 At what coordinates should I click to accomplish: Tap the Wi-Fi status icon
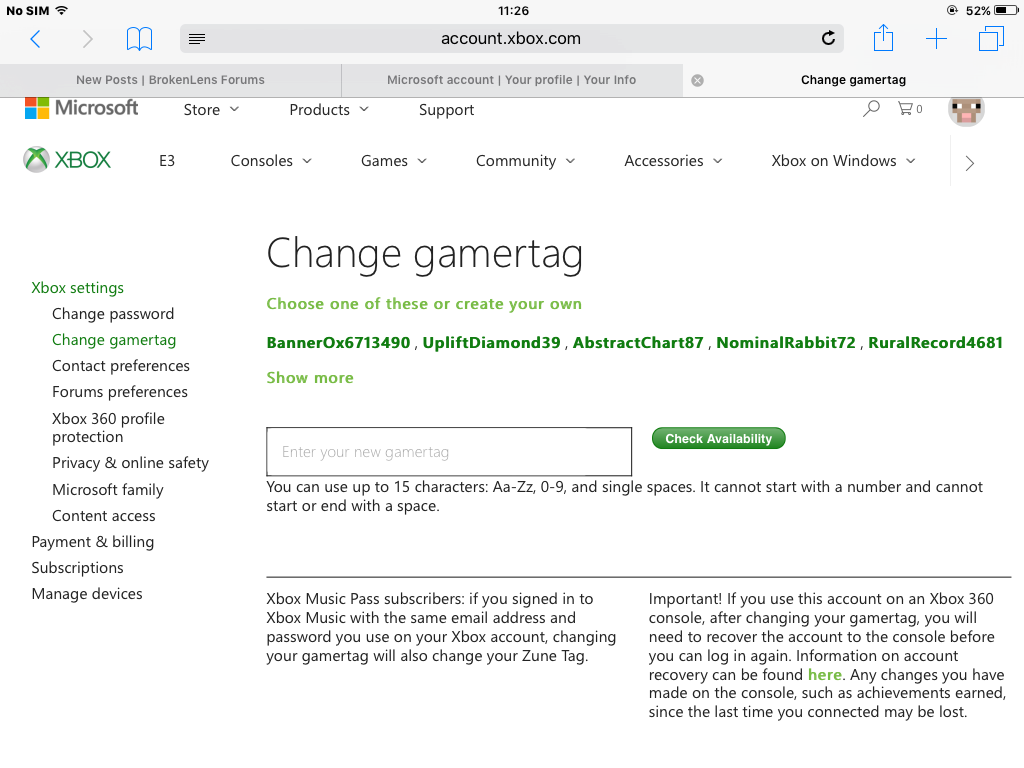(x=62, y=10)
